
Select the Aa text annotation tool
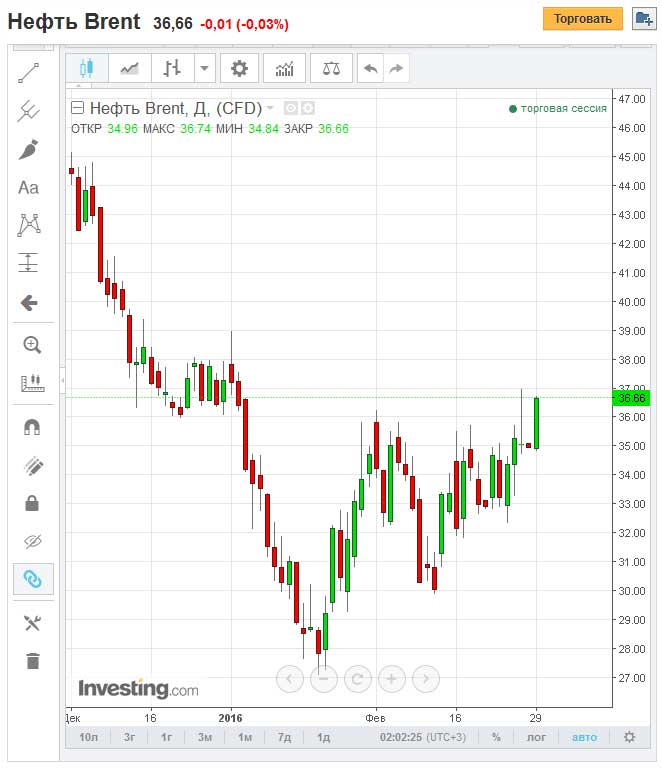(x=28, y=187)
